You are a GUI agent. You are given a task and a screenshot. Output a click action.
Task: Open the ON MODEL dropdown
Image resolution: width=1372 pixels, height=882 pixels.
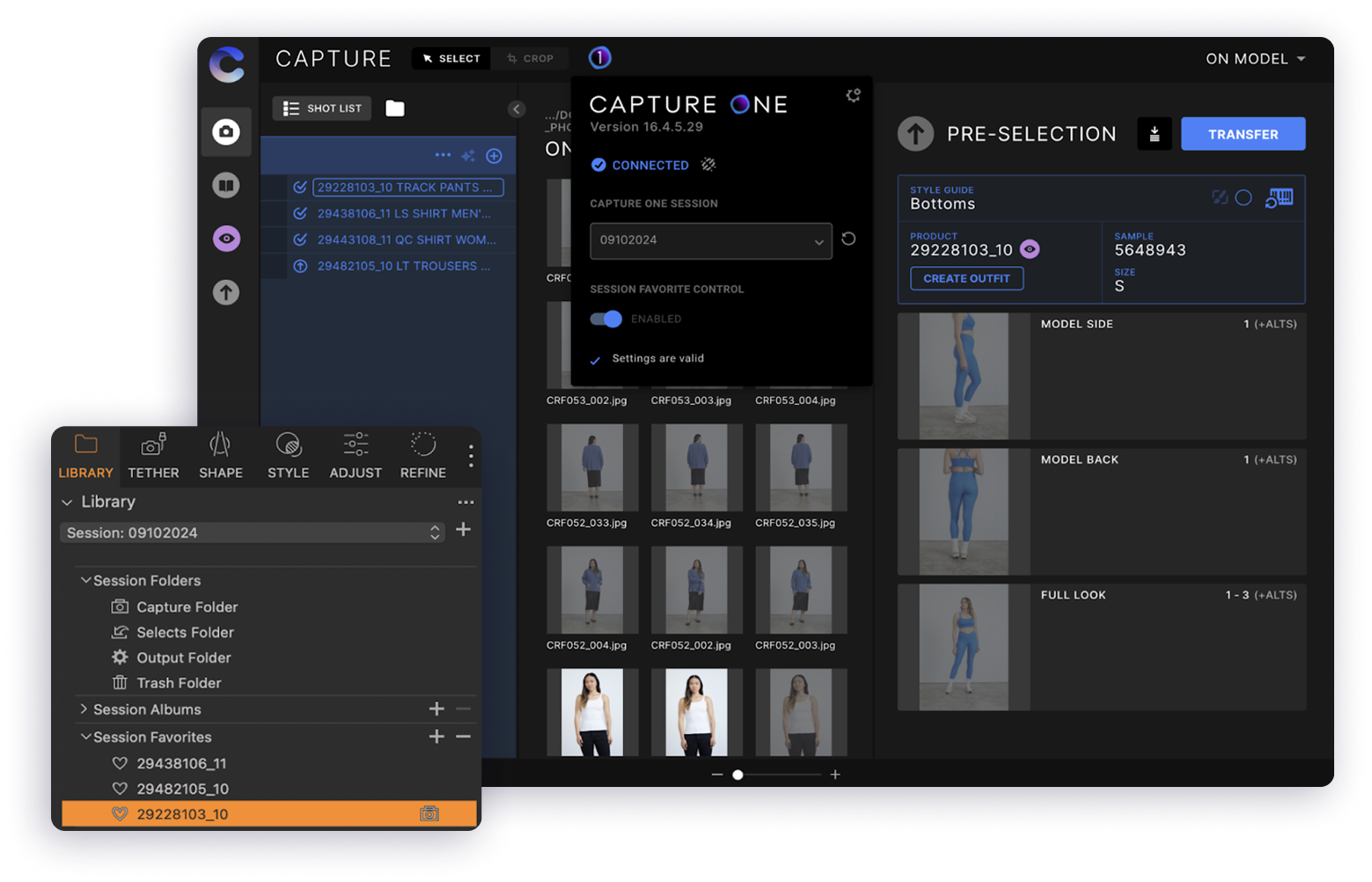(x=1255, y=59)
